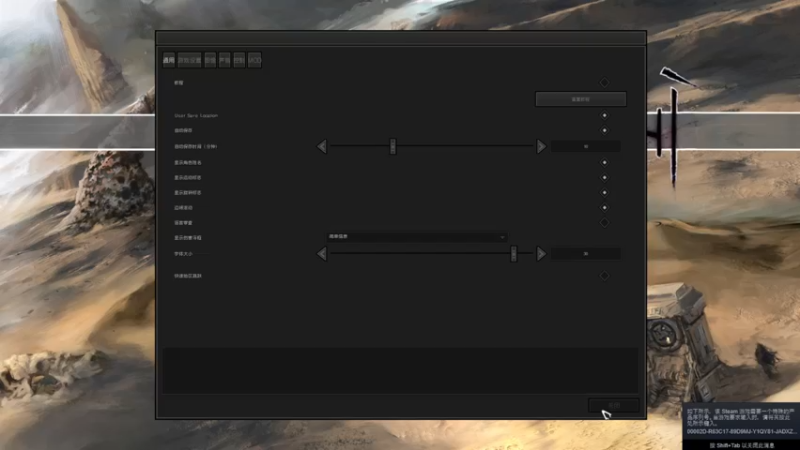Image resolution: width=800 pixels, height=450 pixels.
Task: Toggle the 教程 tutorial diamond checkbox
Action: 604,82
